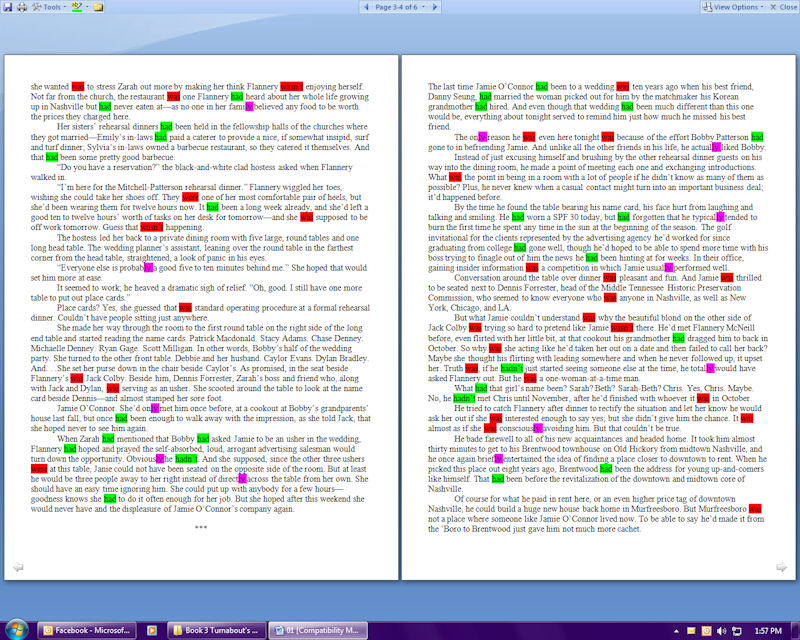The height and width of the screenshot is (640, 800).
Task: Apply the text highlight color pen
Action: [75, 7]
